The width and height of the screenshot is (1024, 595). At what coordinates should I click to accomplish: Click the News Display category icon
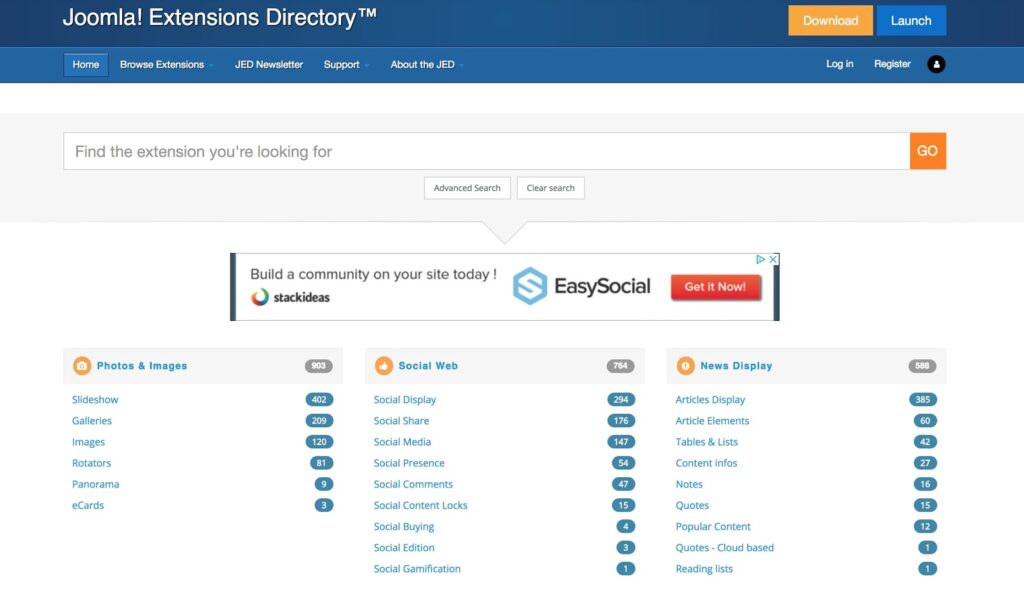click(686, 366)
